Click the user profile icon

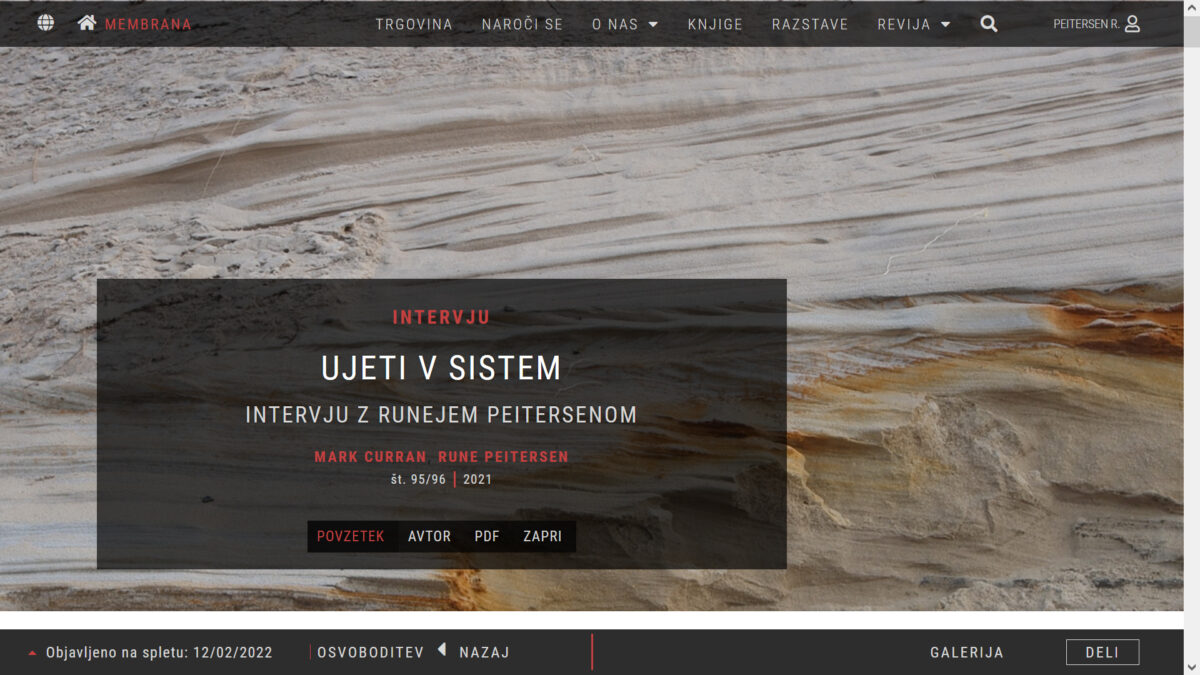click(1132, 24)
